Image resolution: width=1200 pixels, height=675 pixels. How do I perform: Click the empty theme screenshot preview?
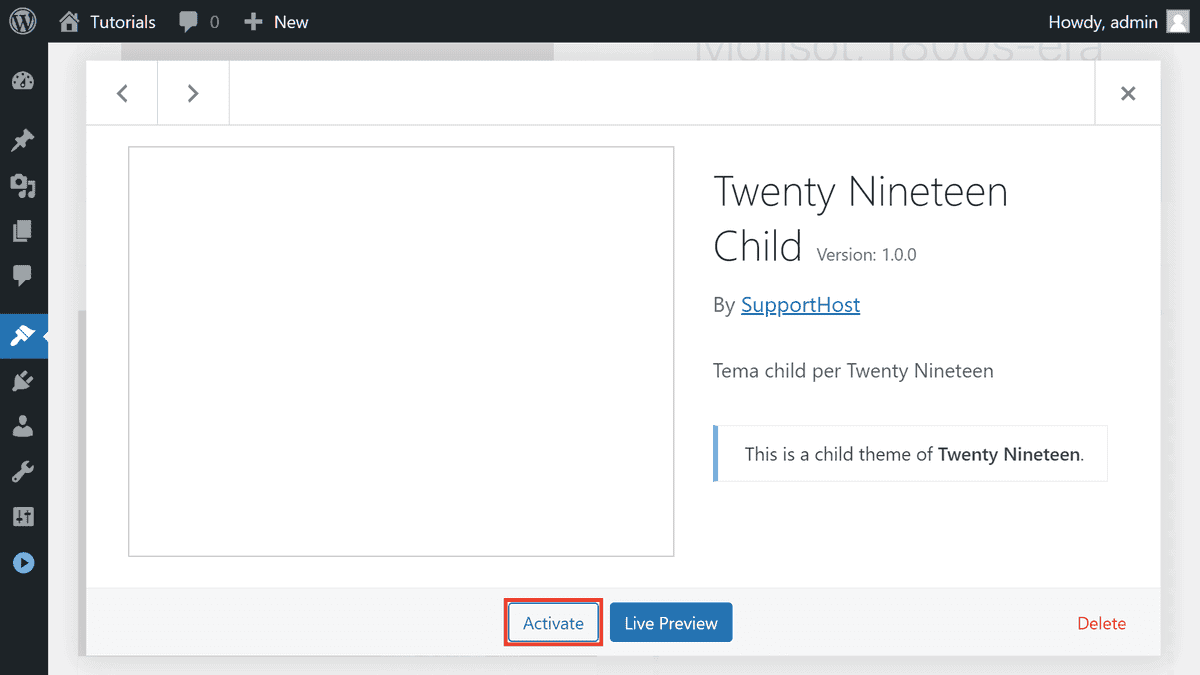point(401,351)
